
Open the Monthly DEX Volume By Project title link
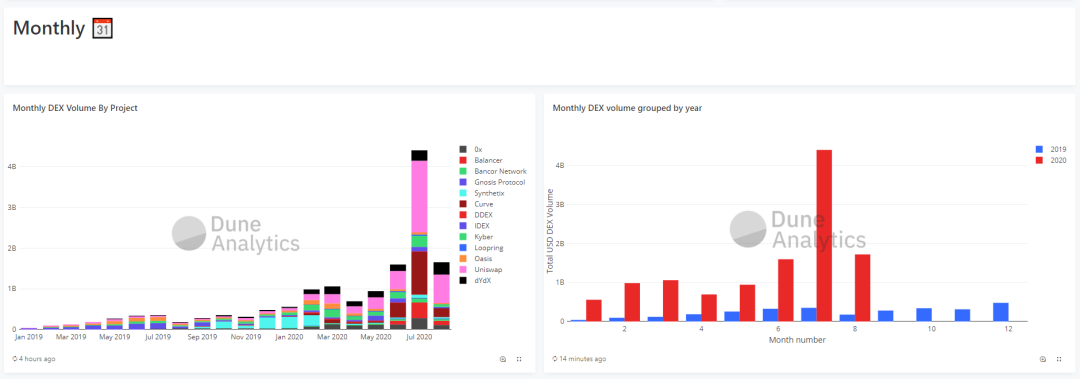point(75,107)
